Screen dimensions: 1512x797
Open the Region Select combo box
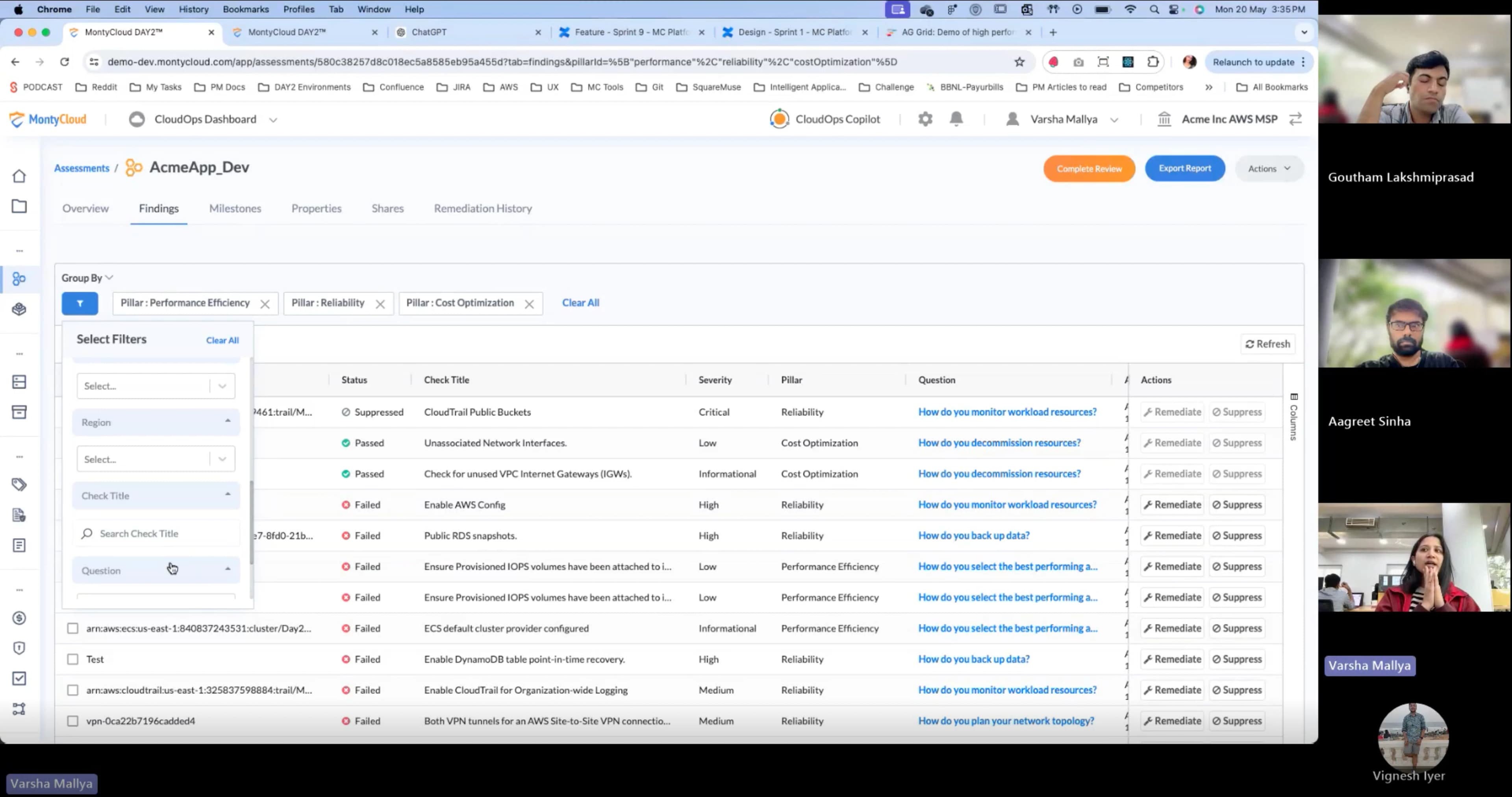click(156, 459)
